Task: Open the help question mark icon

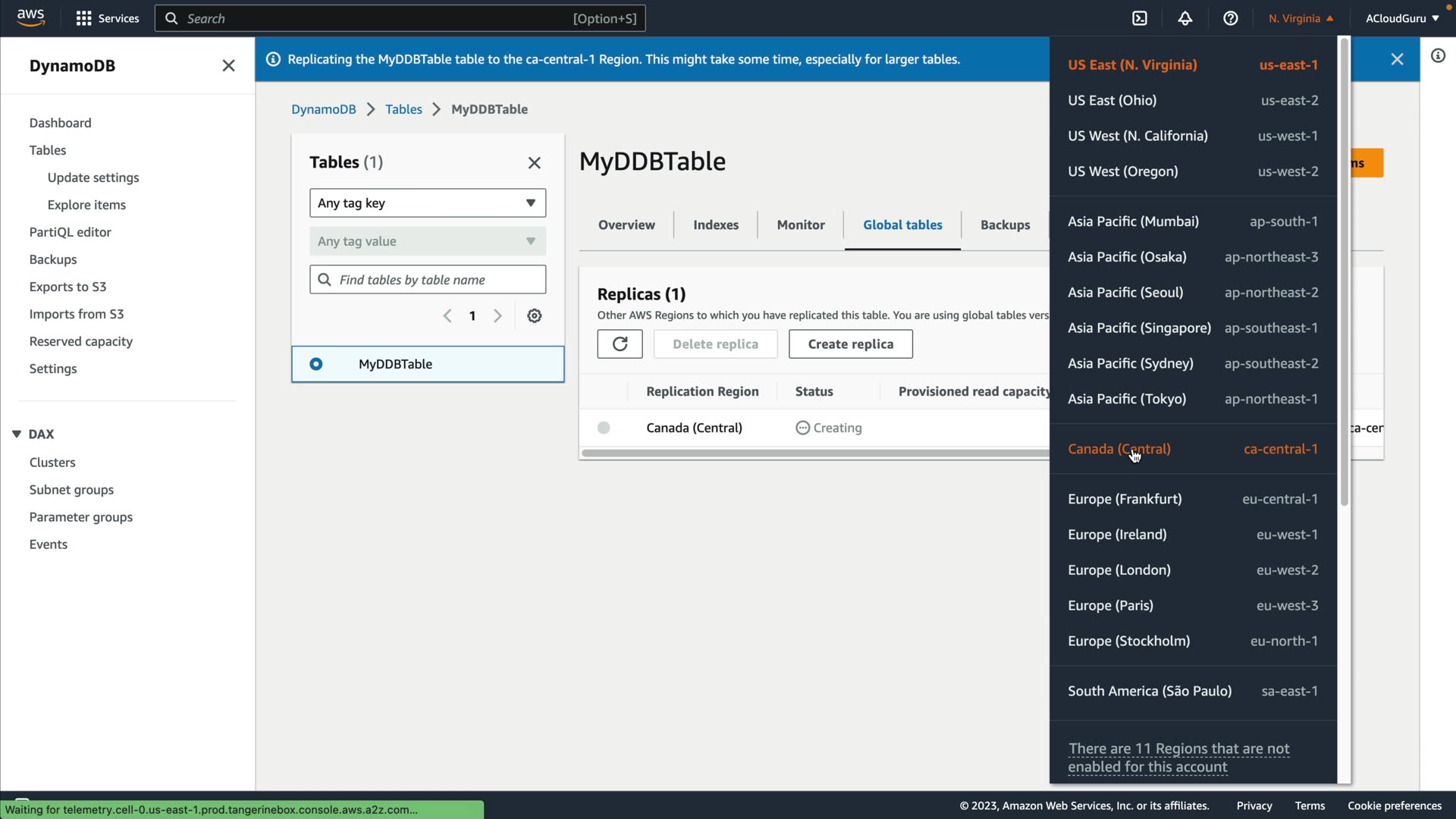Action: 1231,18
